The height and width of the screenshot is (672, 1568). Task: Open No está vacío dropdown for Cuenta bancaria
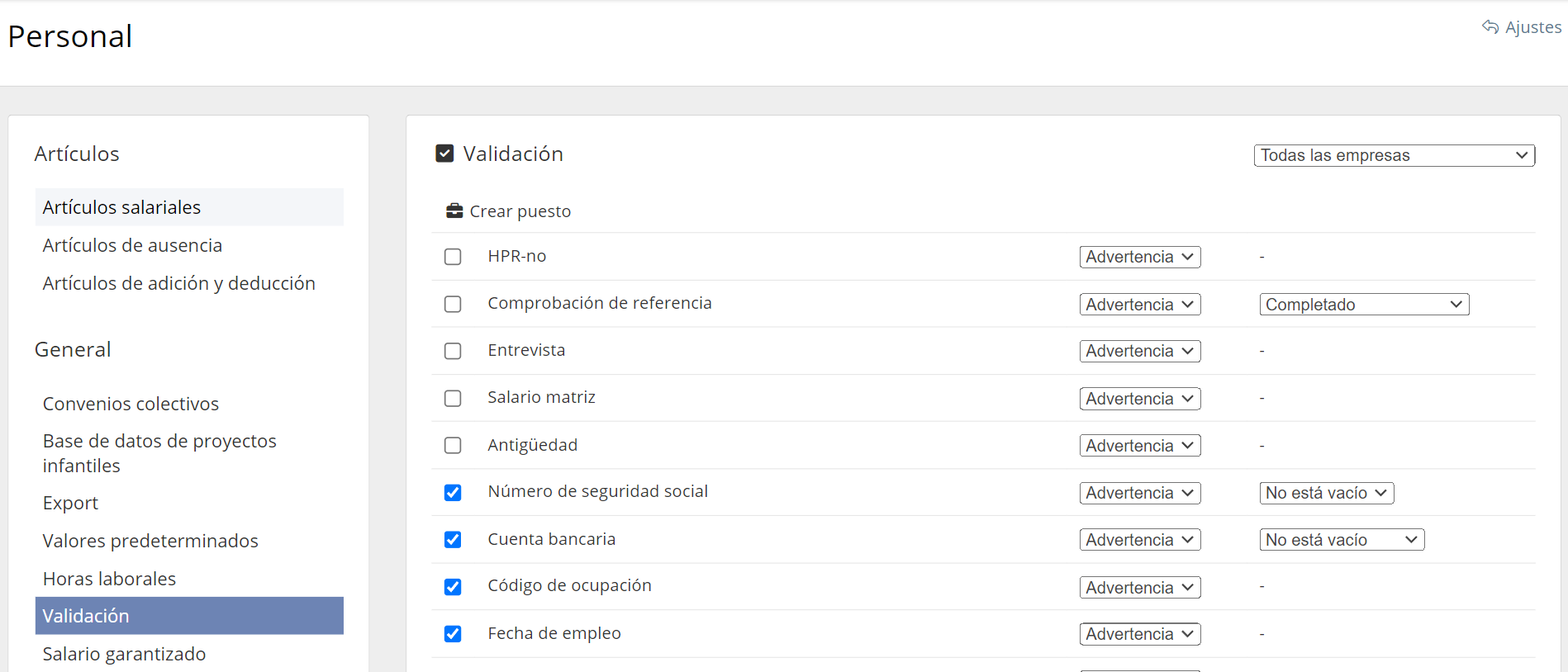1341,540
